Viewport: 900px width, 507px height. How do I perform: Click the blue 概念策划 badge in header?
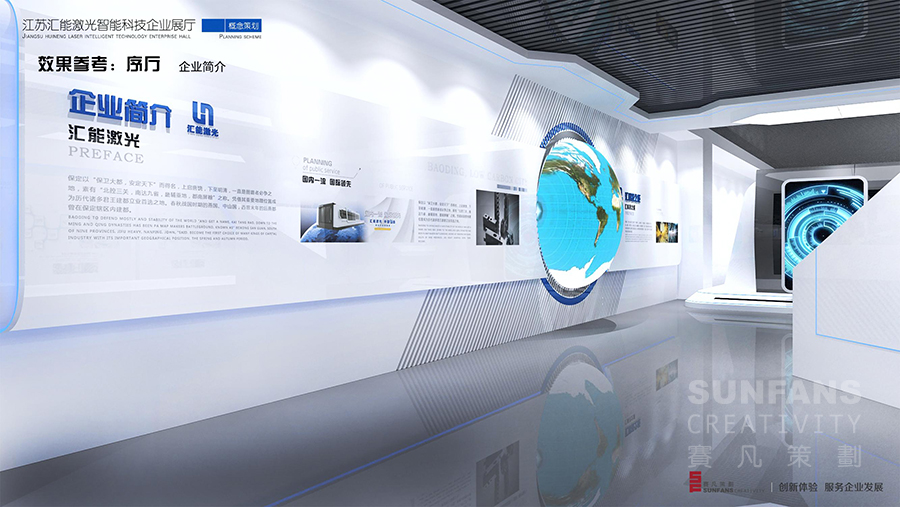tap(237, 23)
